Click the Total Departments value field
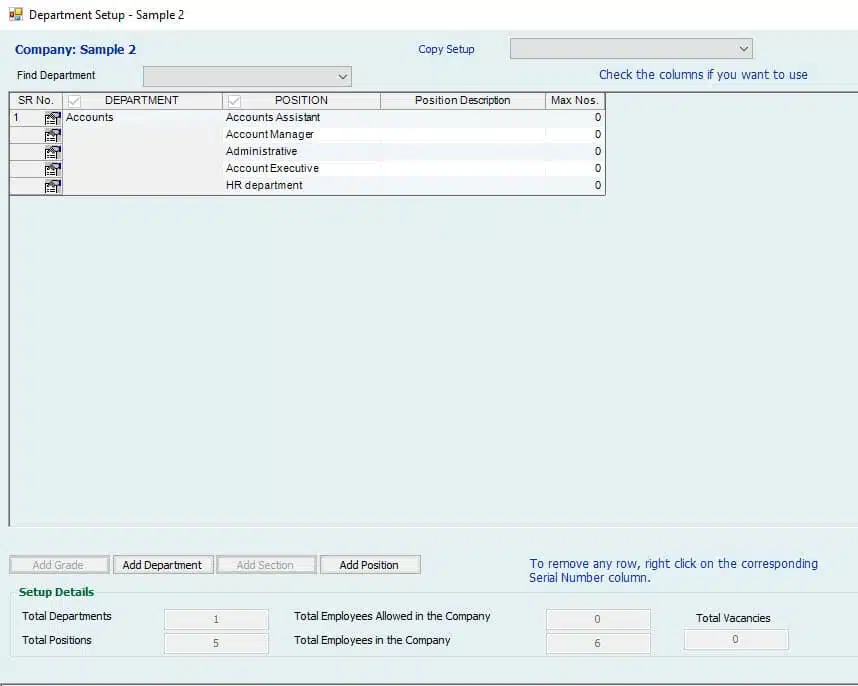Viewport: 858px width, 686px height. tap(216, 619)
